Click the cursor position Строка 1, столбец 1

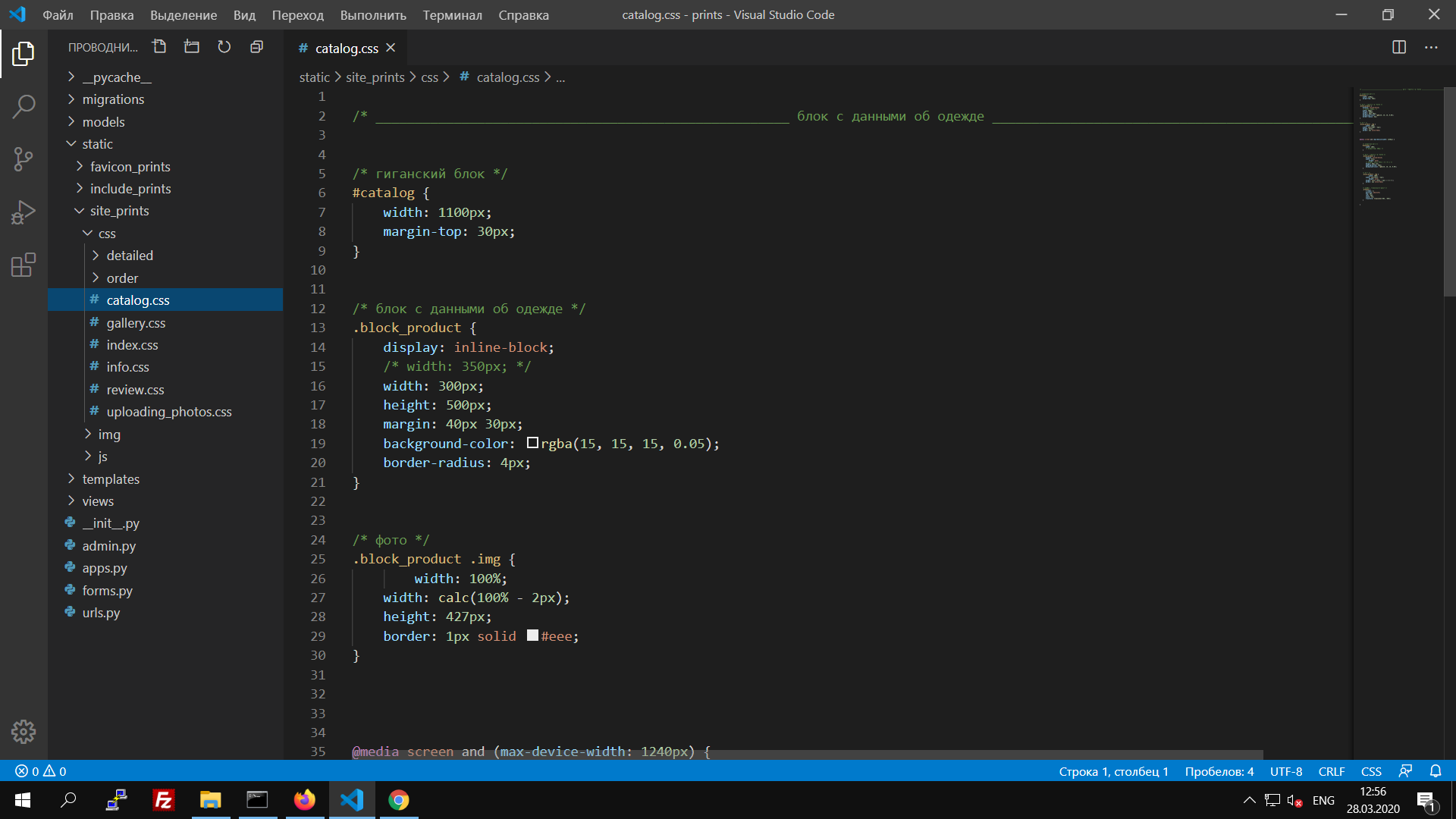(x=1113, y=771)
